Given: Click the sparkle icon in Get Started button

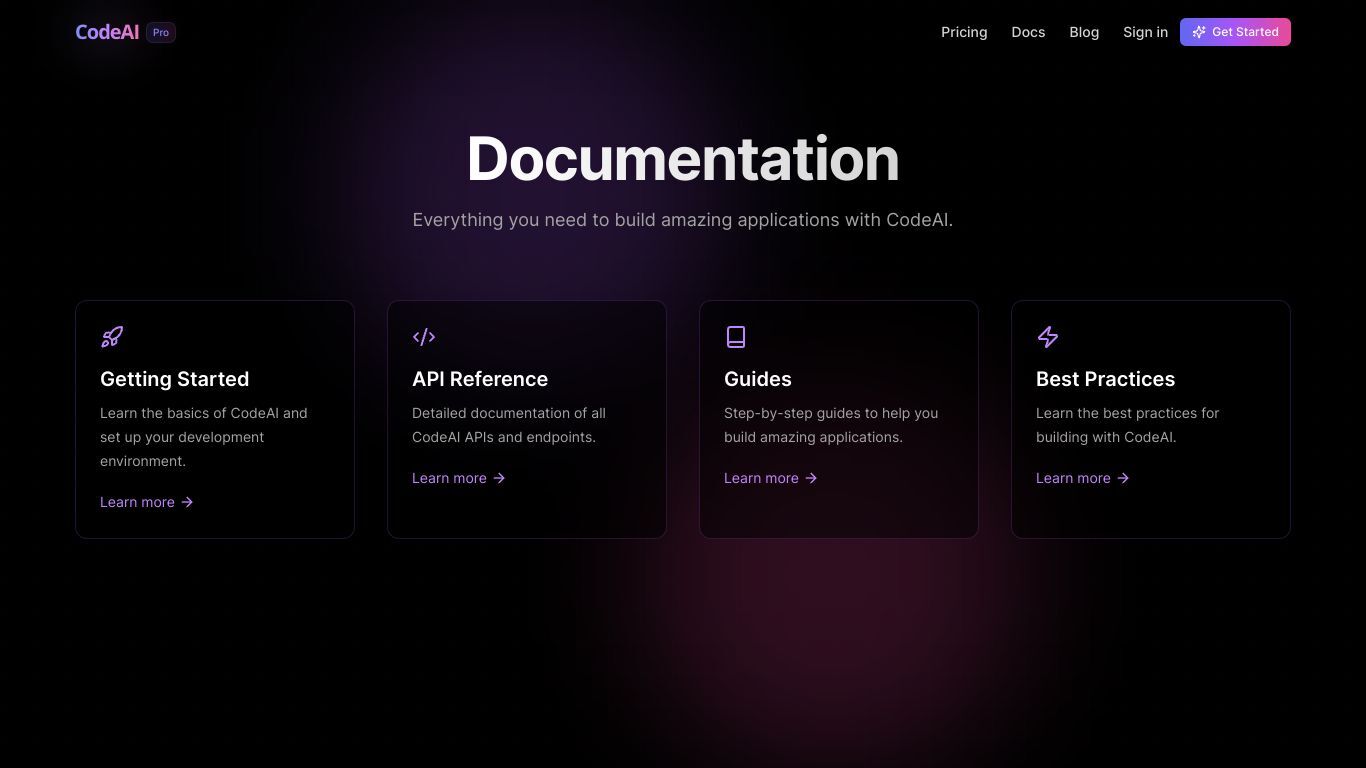Looking at the screenshot, I should pyautogui.click(x=1199, y=32).
